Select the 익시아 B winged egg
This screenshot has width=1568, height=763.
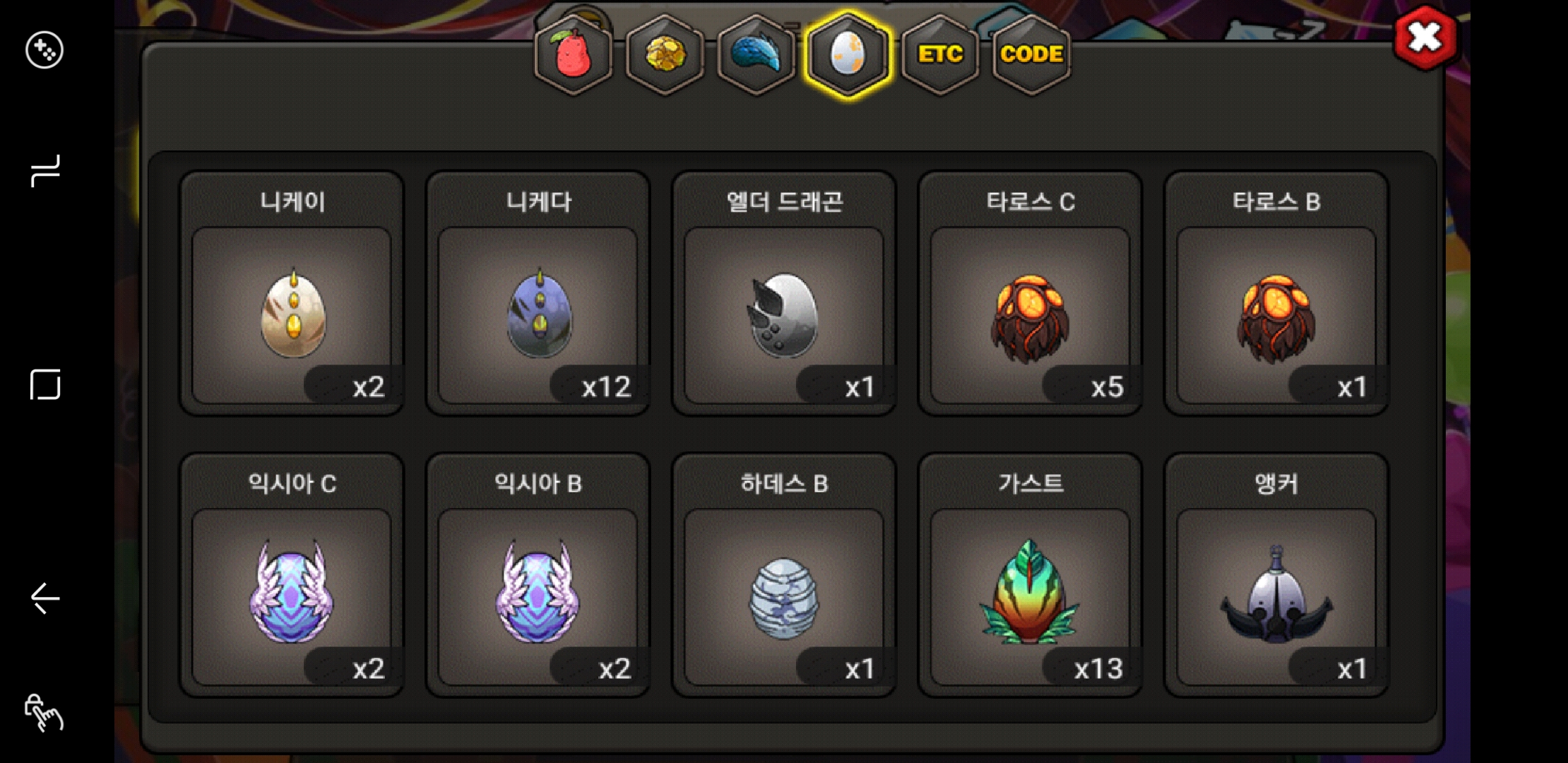[537, 575]
